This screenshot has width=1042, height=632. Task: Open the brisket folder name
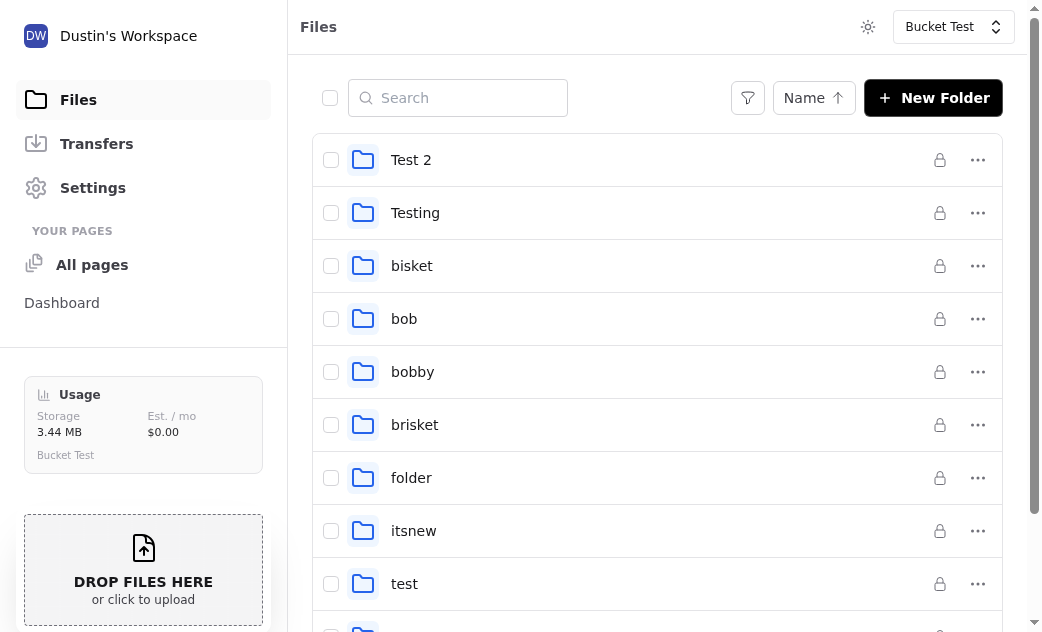[415, 425]
